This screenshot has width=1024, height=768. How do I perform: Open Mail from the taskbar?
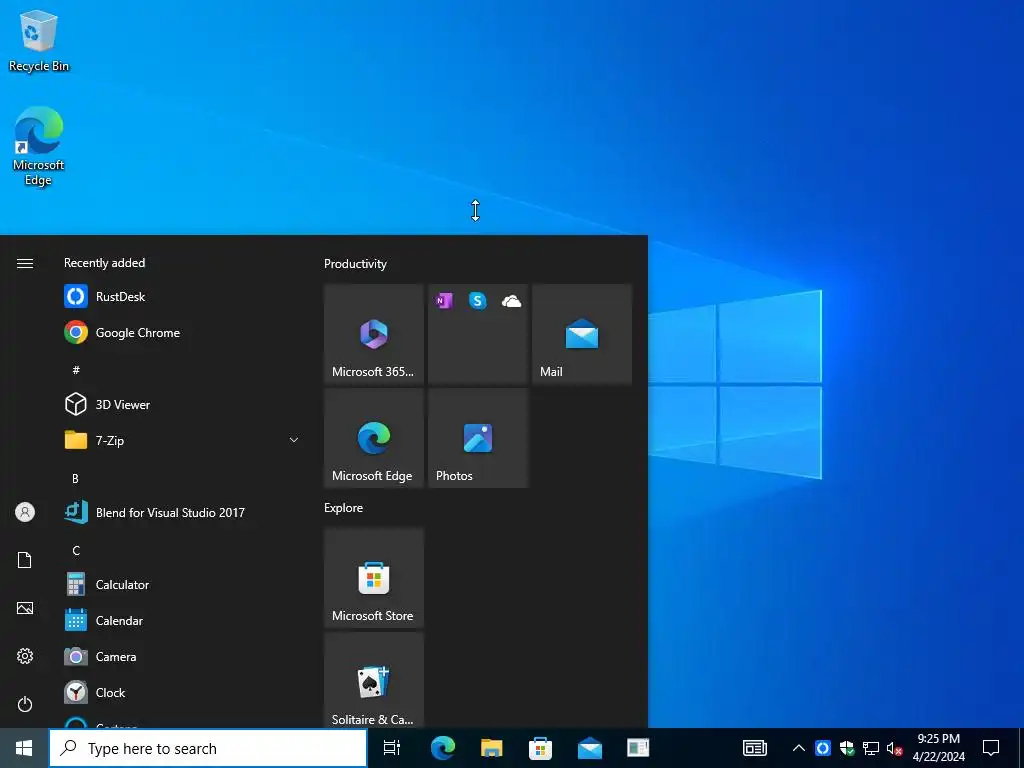[x=590, y=748]
